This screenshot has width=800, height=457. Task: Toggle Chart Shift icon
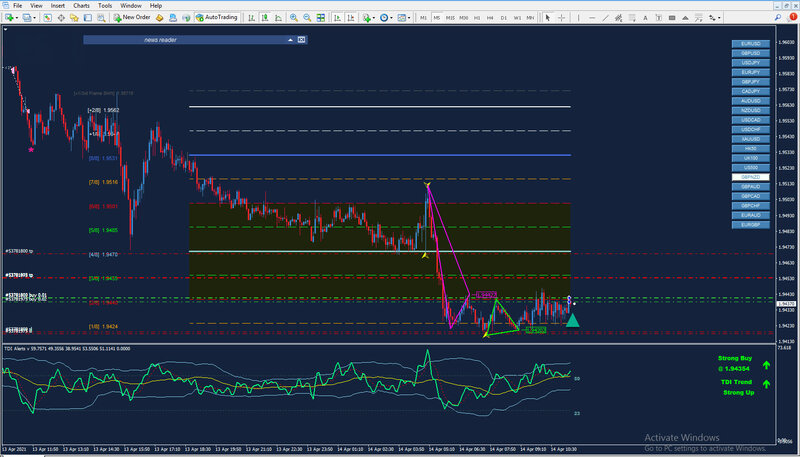(x=351, y=18)
